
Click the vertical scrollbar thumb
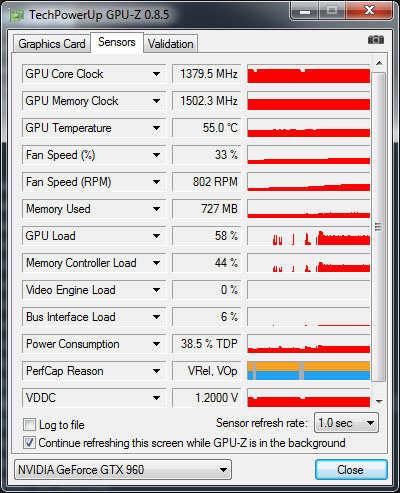pos(379,227)
